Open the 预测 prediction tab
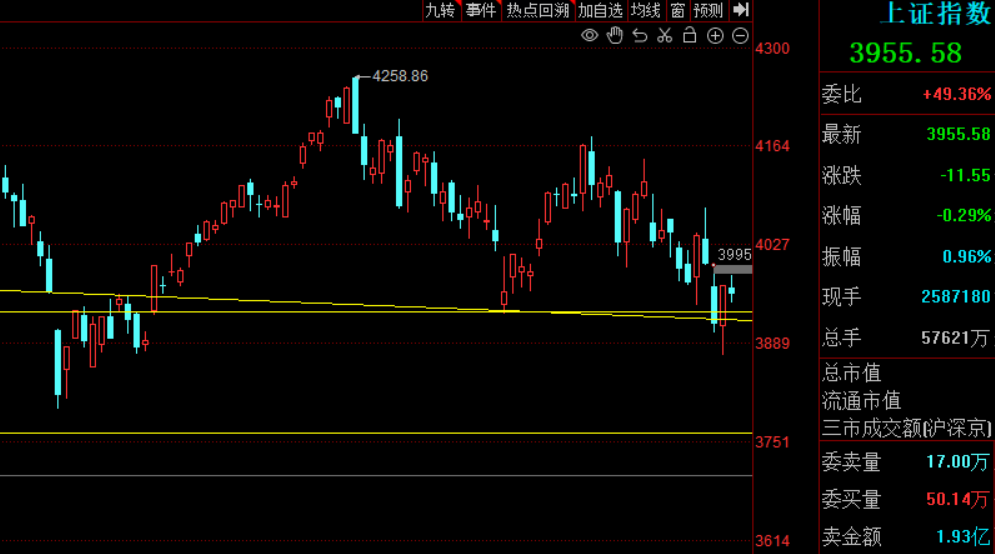995x554 pixels. point(708,10)
